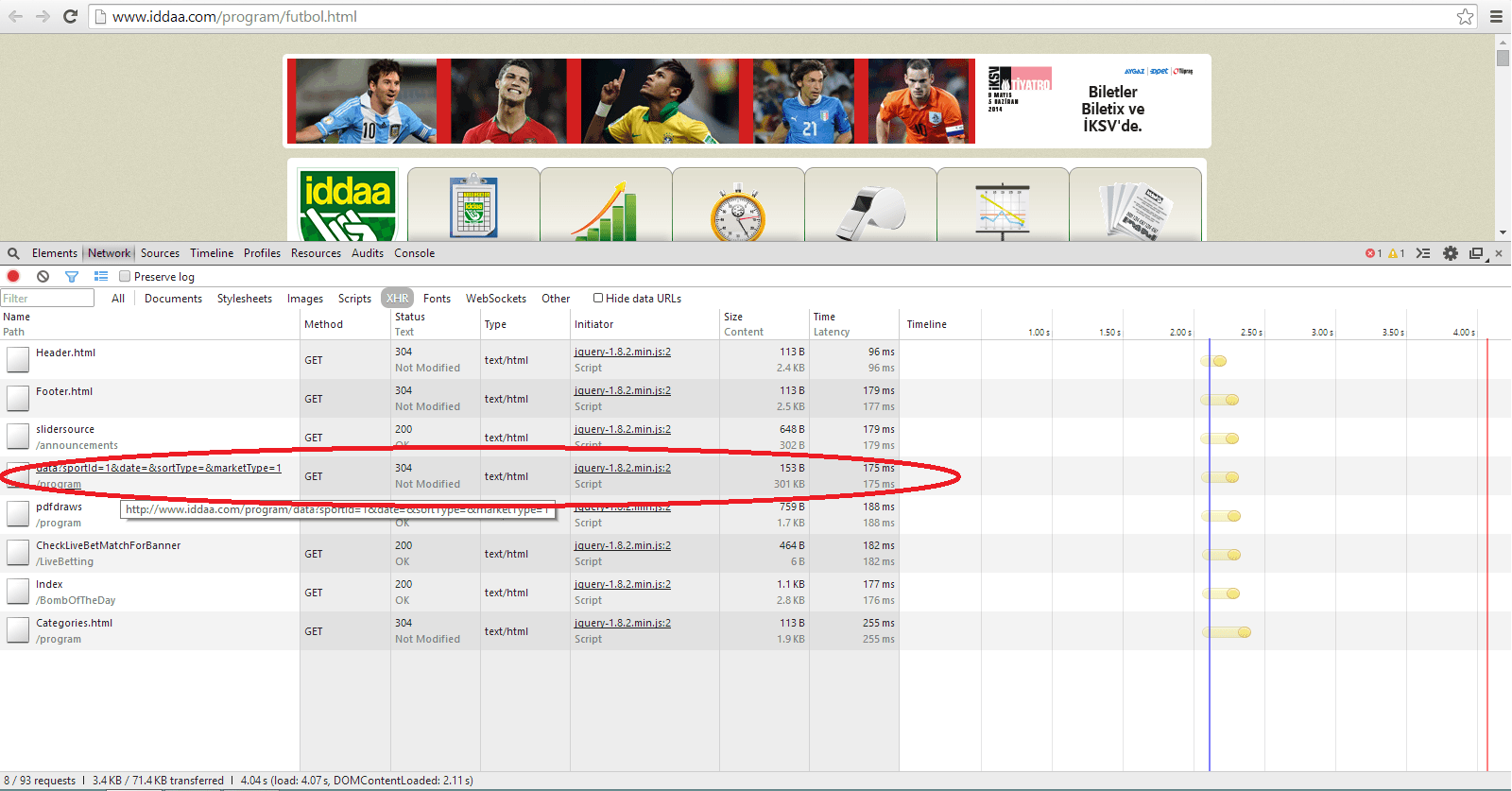Viewport: 1512px width, 791px height.
Task: Open the Timeline tab
Action: click(212, 253)
